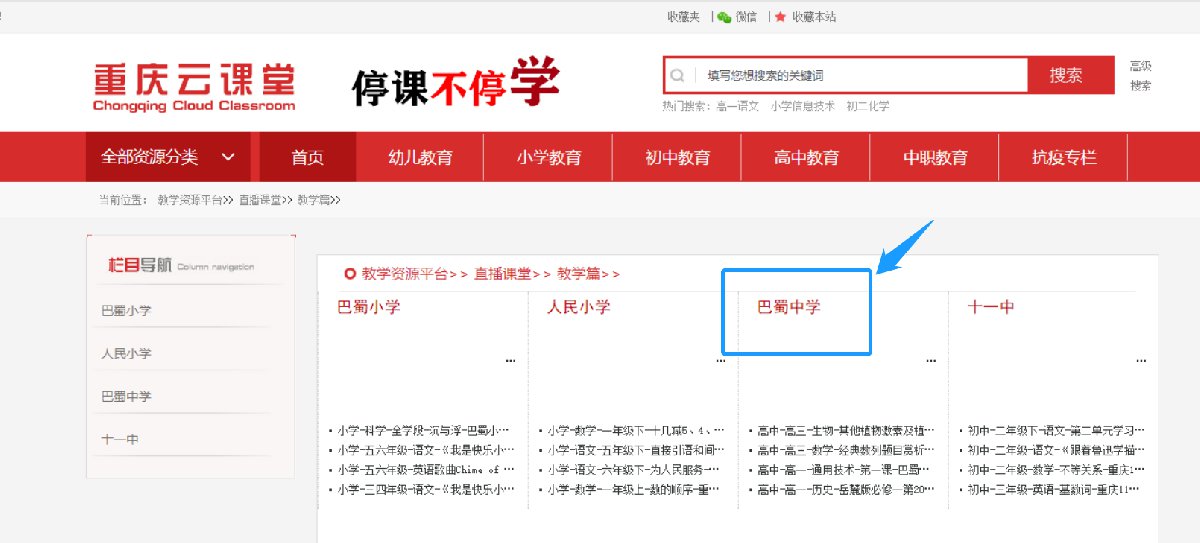Open the 高级搜索 link
This screenshot has width=1200, height=543.
(1140, 76)
